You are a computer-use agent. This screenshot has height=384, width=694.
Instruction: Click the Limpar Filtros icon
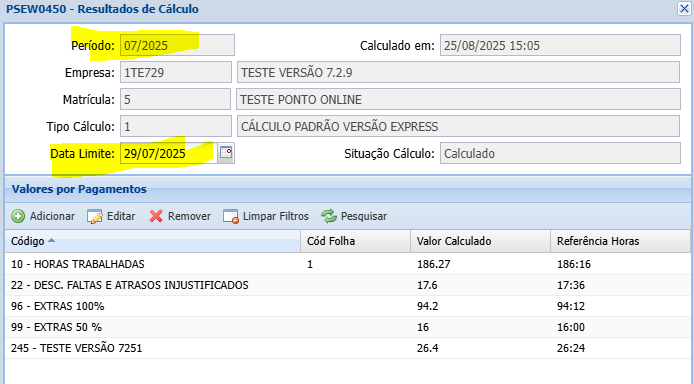coord(231,216)
